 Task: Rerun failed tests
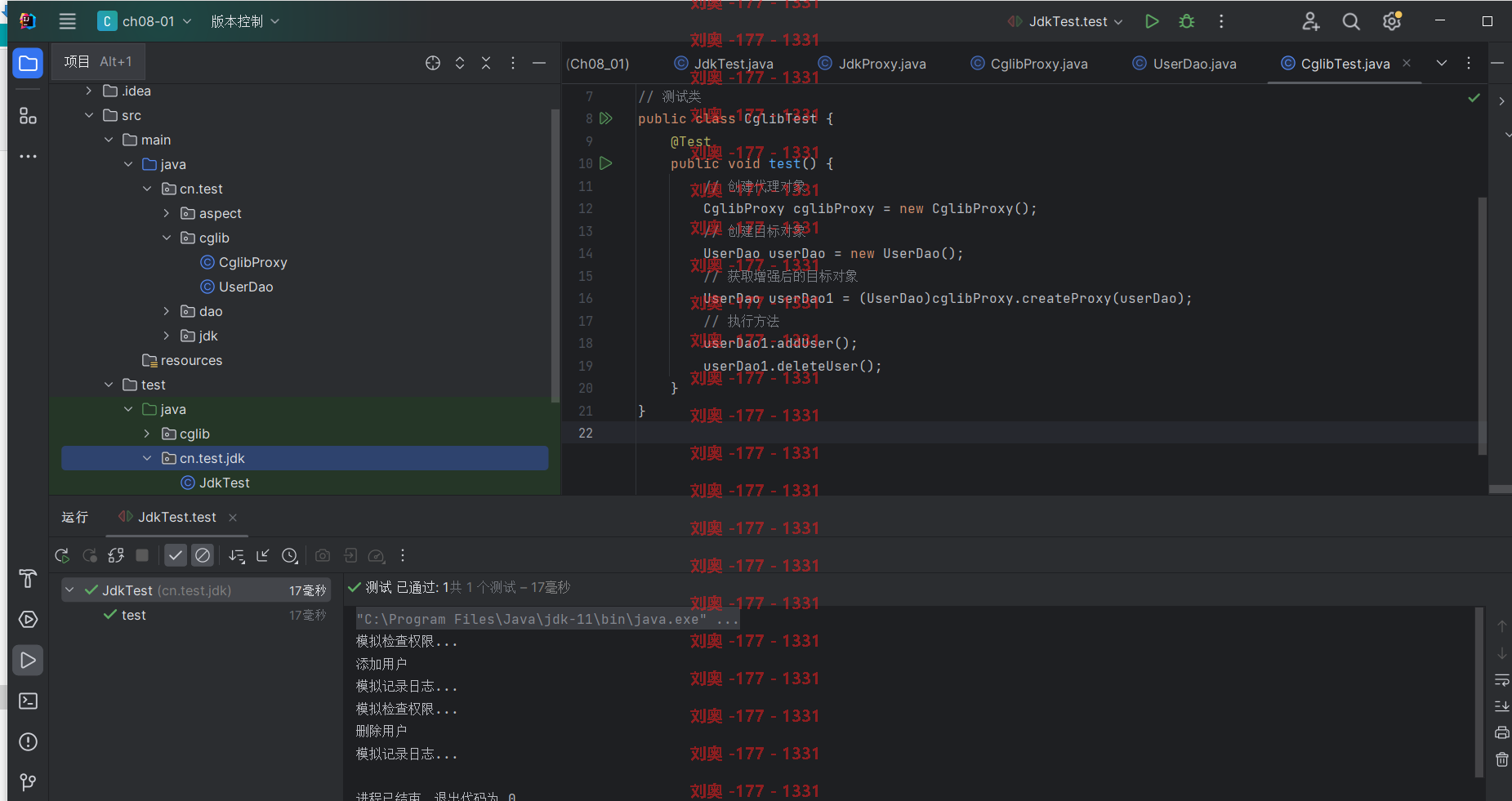(x=90, y=555)
